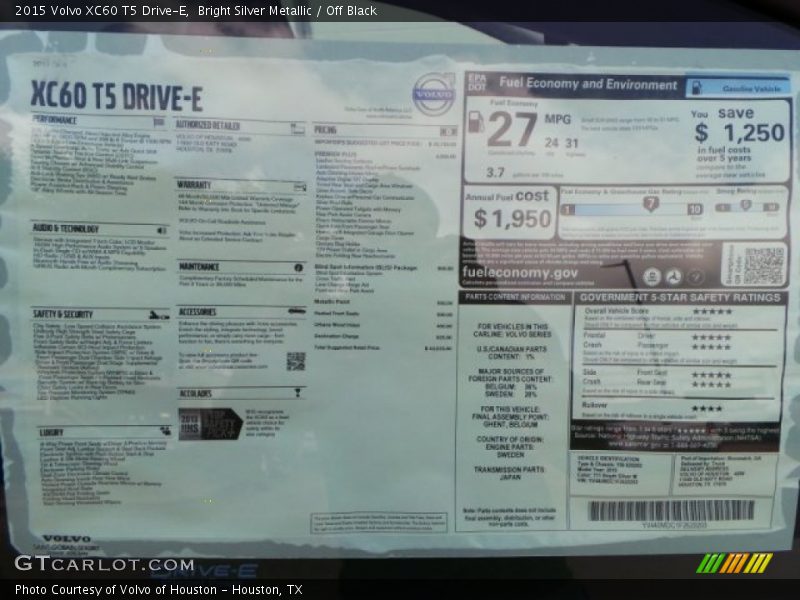This screenshot has height=600, width=800.
Task: Click the trophy icon on the Accolades header
Action: pyautogui.click(x=298, y=392)
